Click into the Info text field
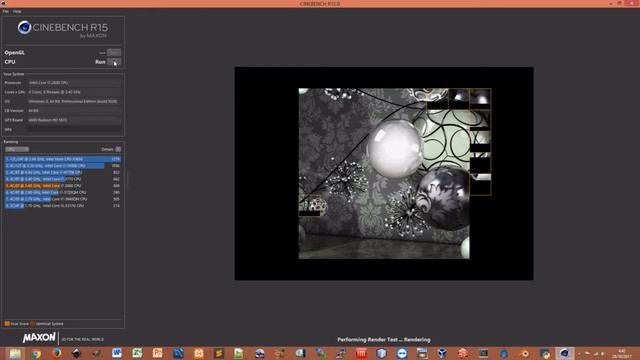The width and height of the screenshot is (640, 360). pyautogui.click(x=74, y=129)
